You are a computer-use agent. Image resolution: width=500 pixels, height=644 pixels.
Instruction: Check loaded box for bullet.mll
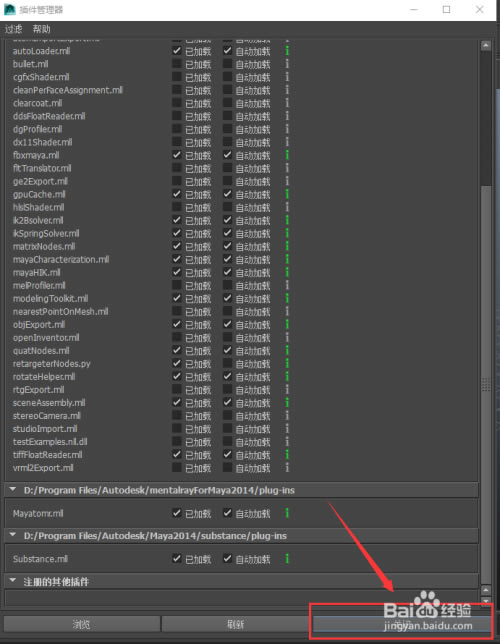coord(177,64)
